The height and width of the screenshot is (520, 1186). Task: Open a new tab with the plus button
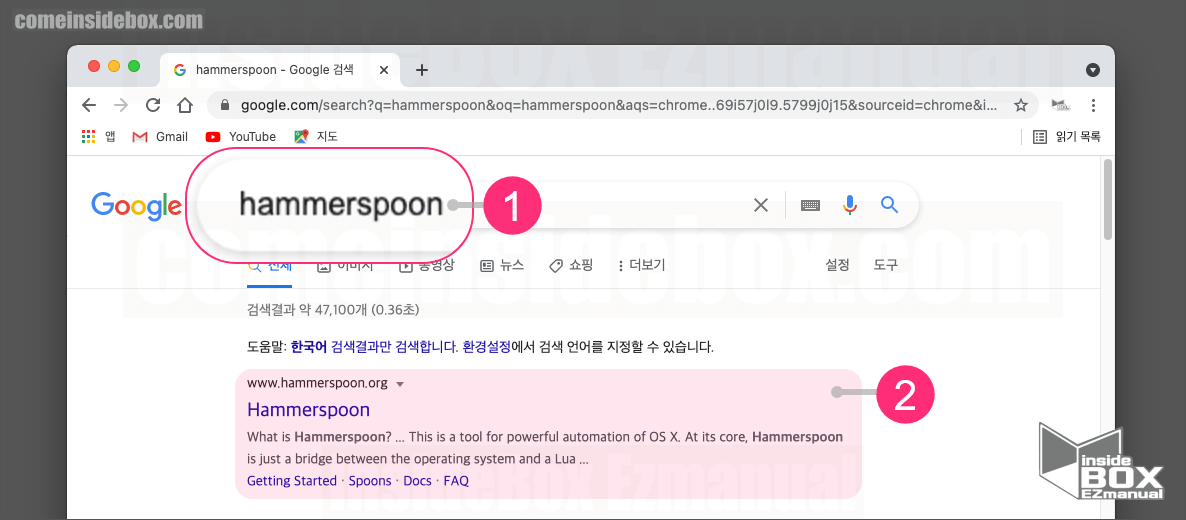(422, 70)
